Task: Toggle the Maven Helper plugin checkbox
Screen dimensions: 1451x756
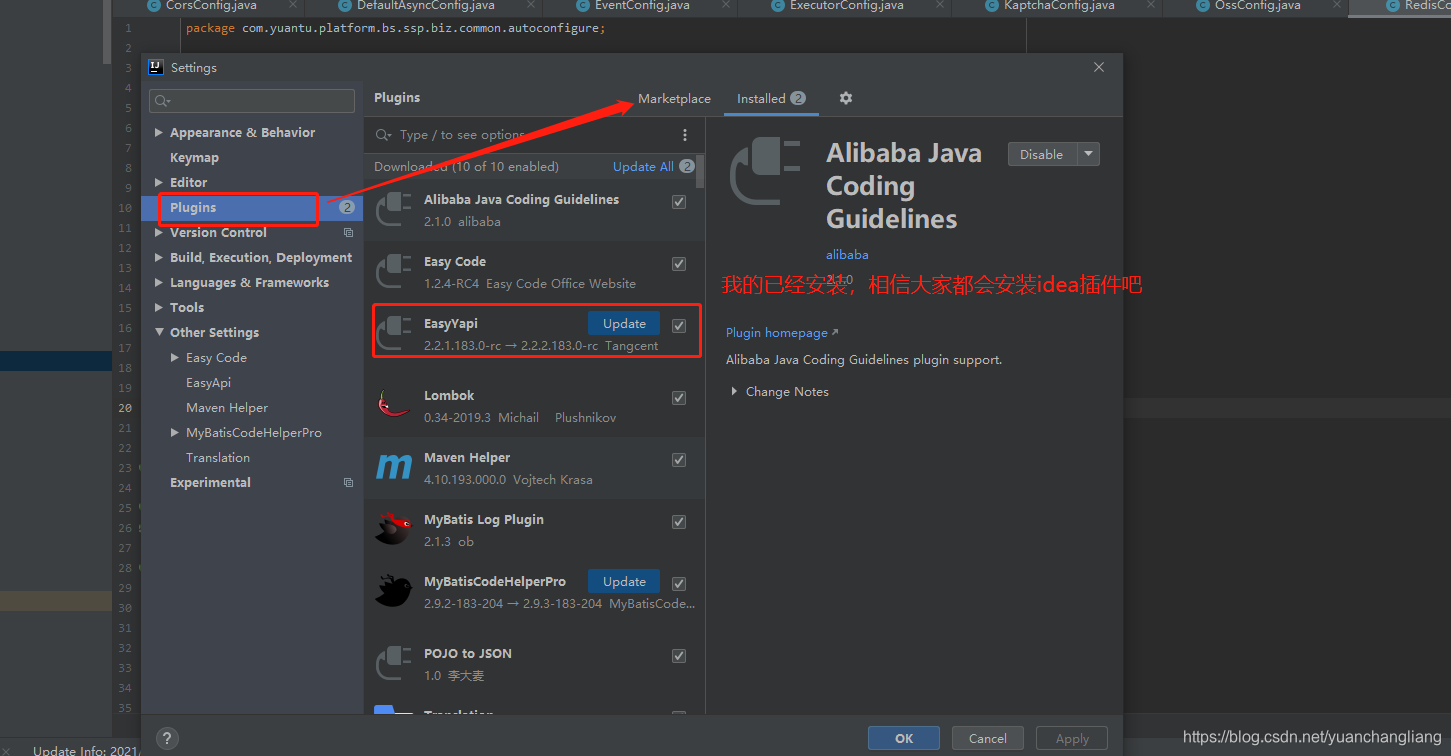Action: (x=679, y=459)
